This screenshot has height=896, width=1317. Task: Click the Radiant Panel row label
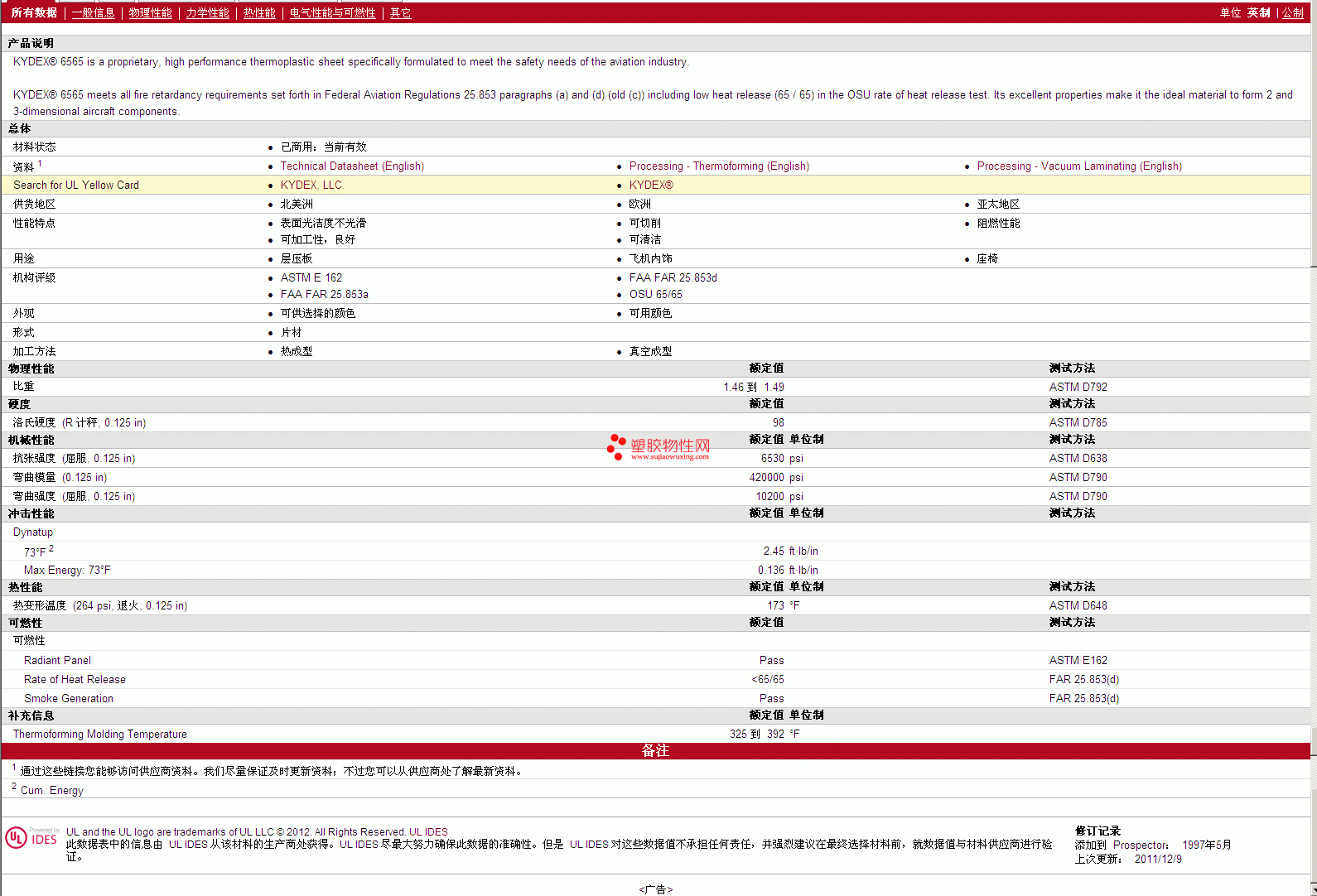coord(57,660)
